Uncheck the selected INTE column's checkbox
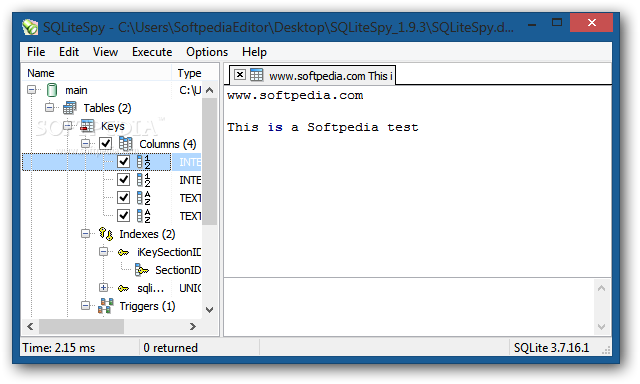This screenshot has width=640, height=384. (x=123, y=162)
